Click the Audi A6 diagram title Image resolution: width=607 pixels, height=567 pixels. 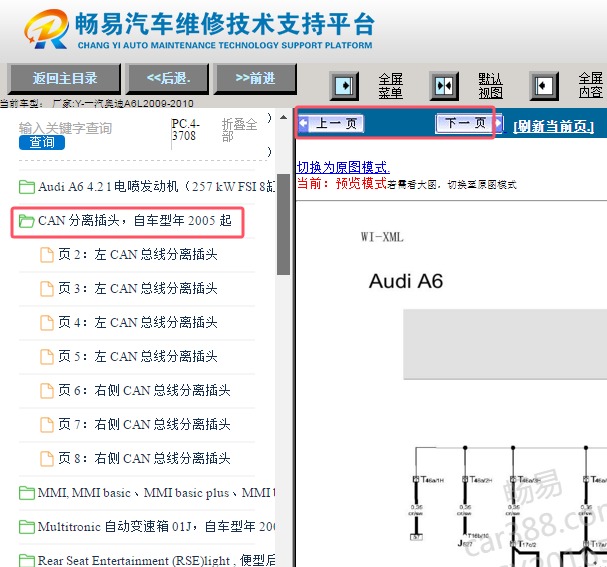[x=406, y=281]
